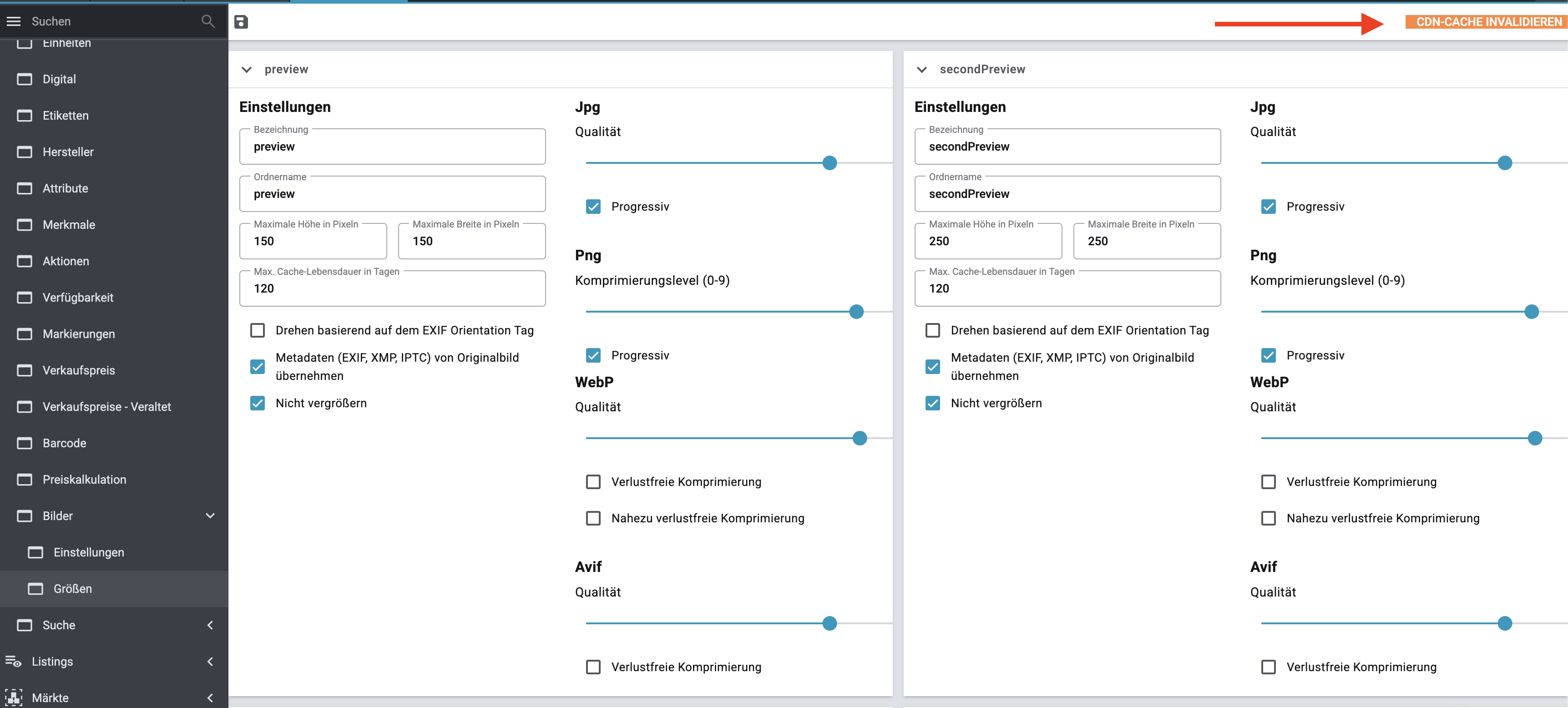Open the hamburger menu icon
The image size is (1568, 708).
pos(13,21)
